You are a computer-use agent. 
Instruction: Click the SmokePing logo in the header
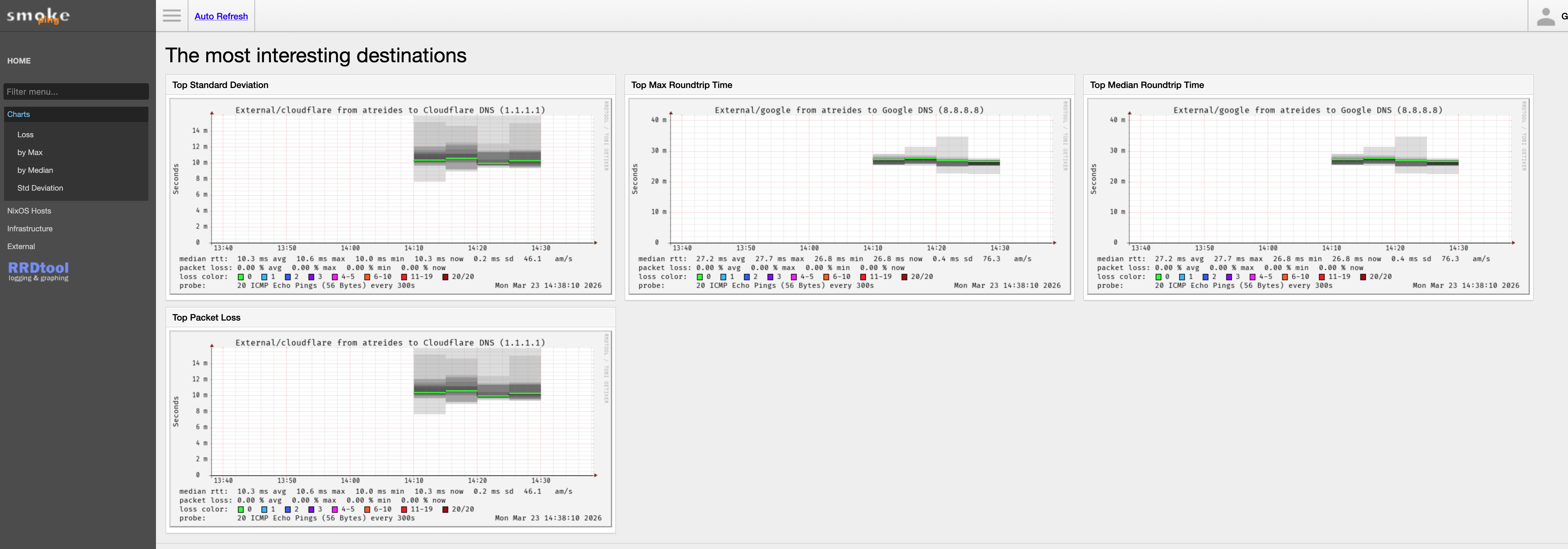(38, 16)
